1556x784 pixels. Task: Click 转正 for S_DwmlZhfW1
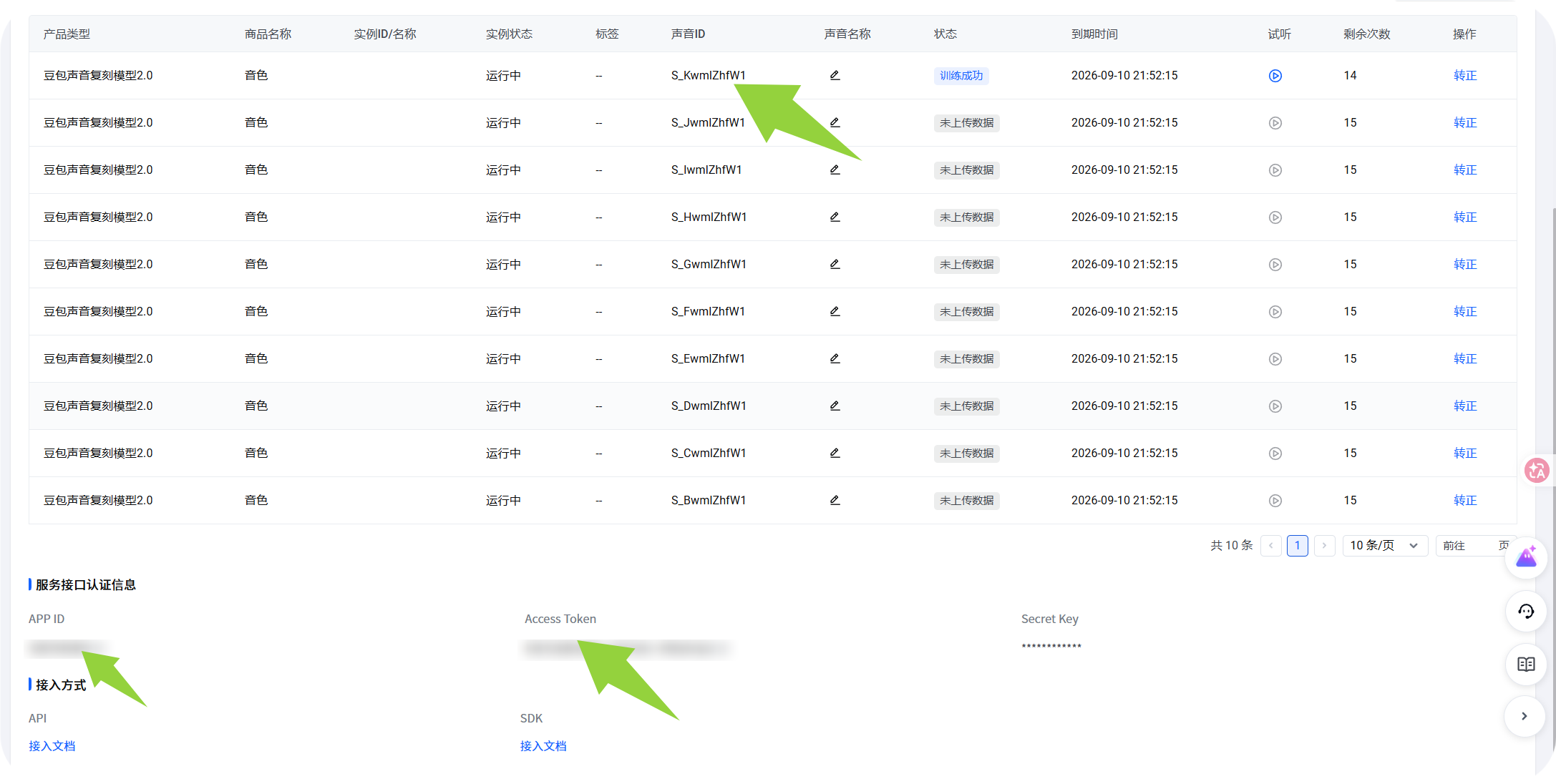tap(1465, 406)
